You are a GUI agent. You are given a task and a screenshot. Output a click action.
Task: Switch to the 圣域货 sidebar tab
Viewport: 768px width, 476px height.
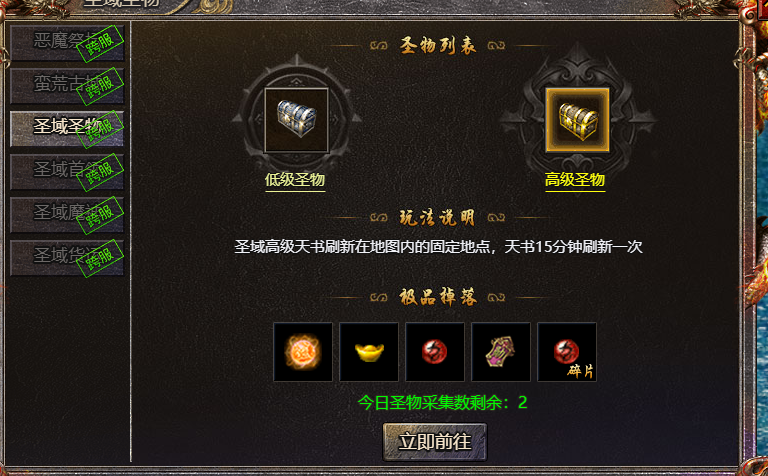point(67,258)
